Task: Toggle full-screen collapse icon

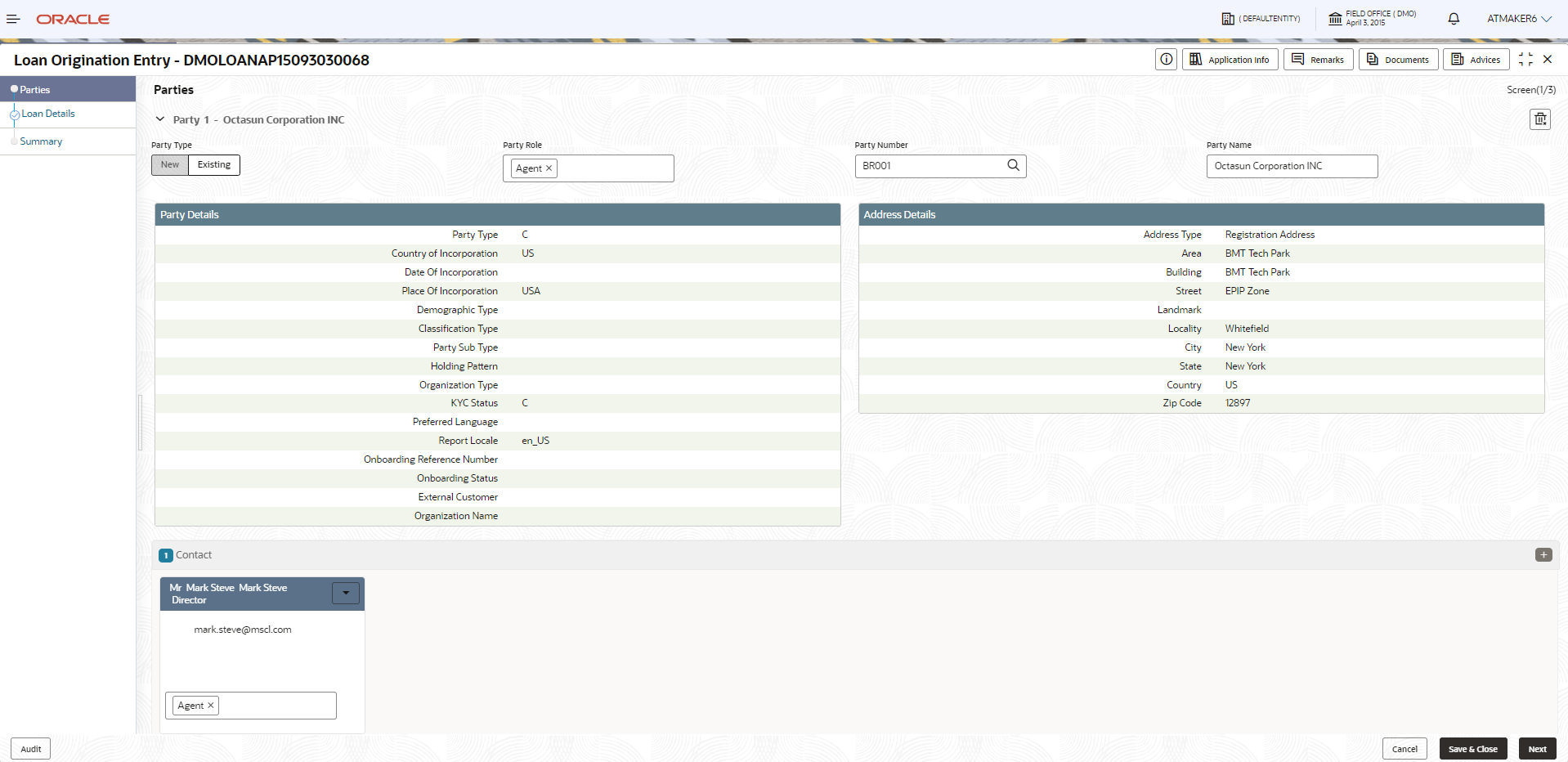Action: click(1525, 59)
